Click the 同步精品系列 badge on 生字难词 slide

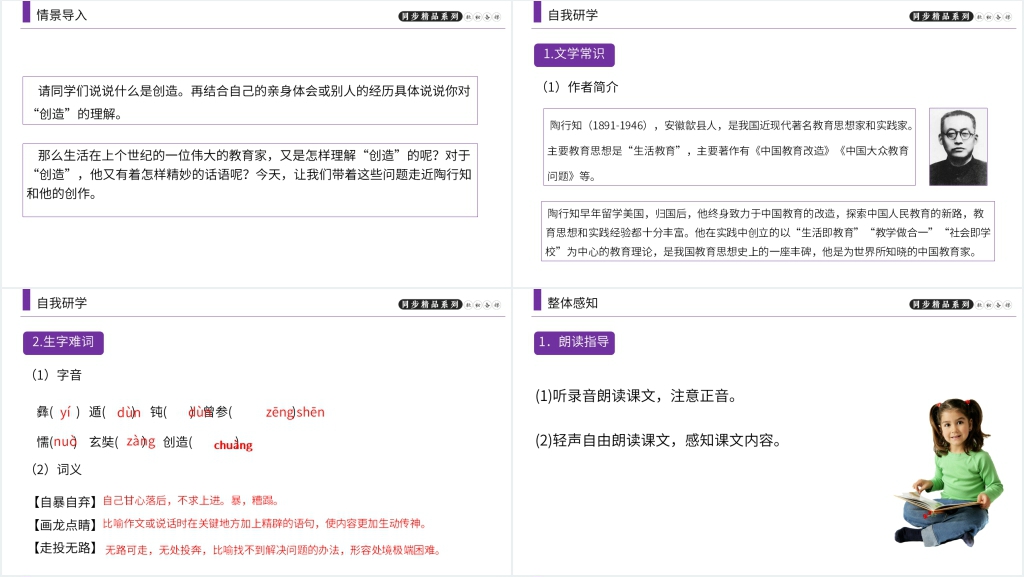tap(430, 305)
